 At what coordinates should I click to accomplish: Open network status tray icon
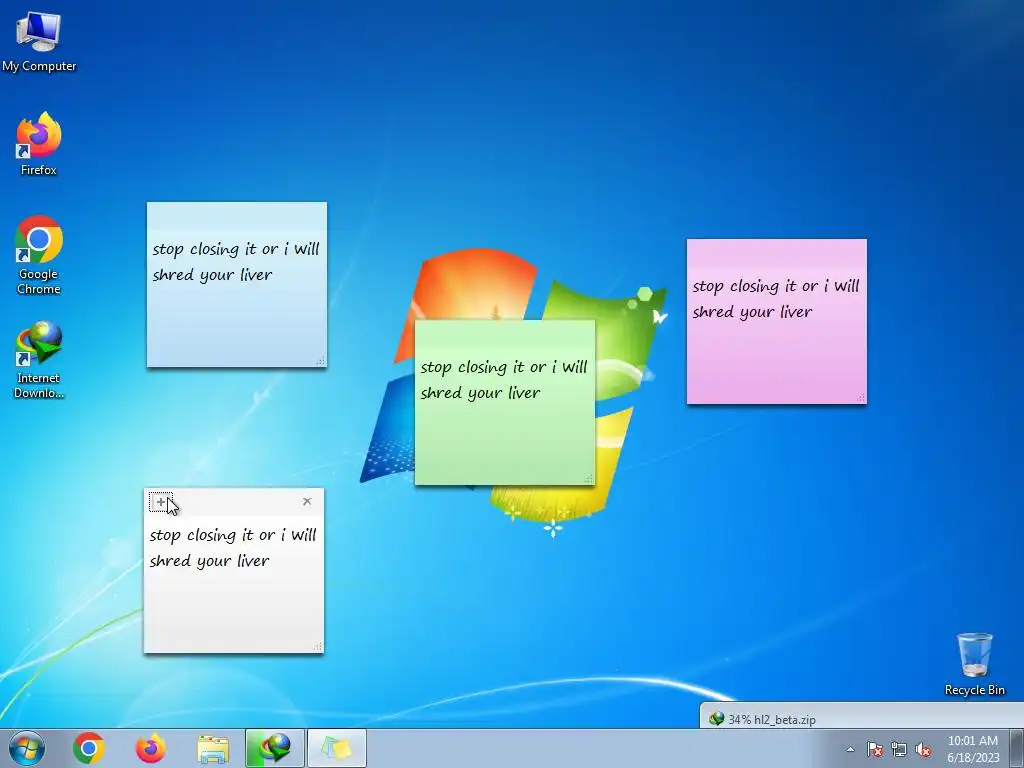899,750
